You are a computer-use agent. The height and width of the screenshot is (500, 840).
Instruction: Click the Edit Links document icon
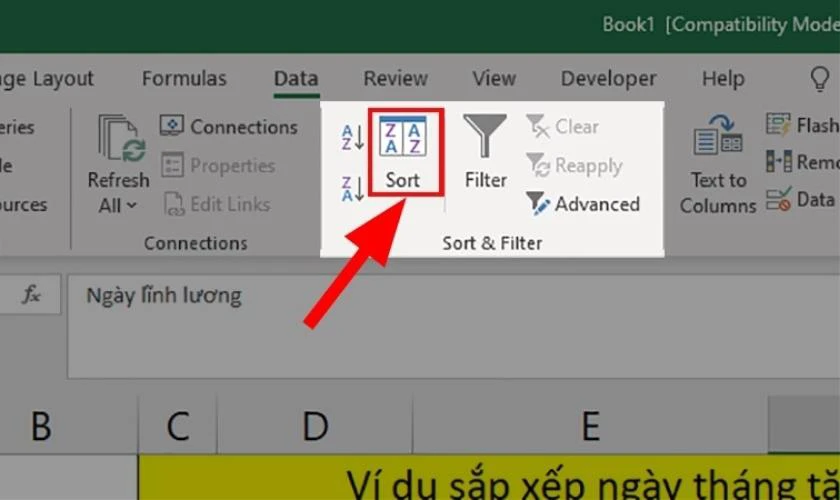tap(174, 204)
